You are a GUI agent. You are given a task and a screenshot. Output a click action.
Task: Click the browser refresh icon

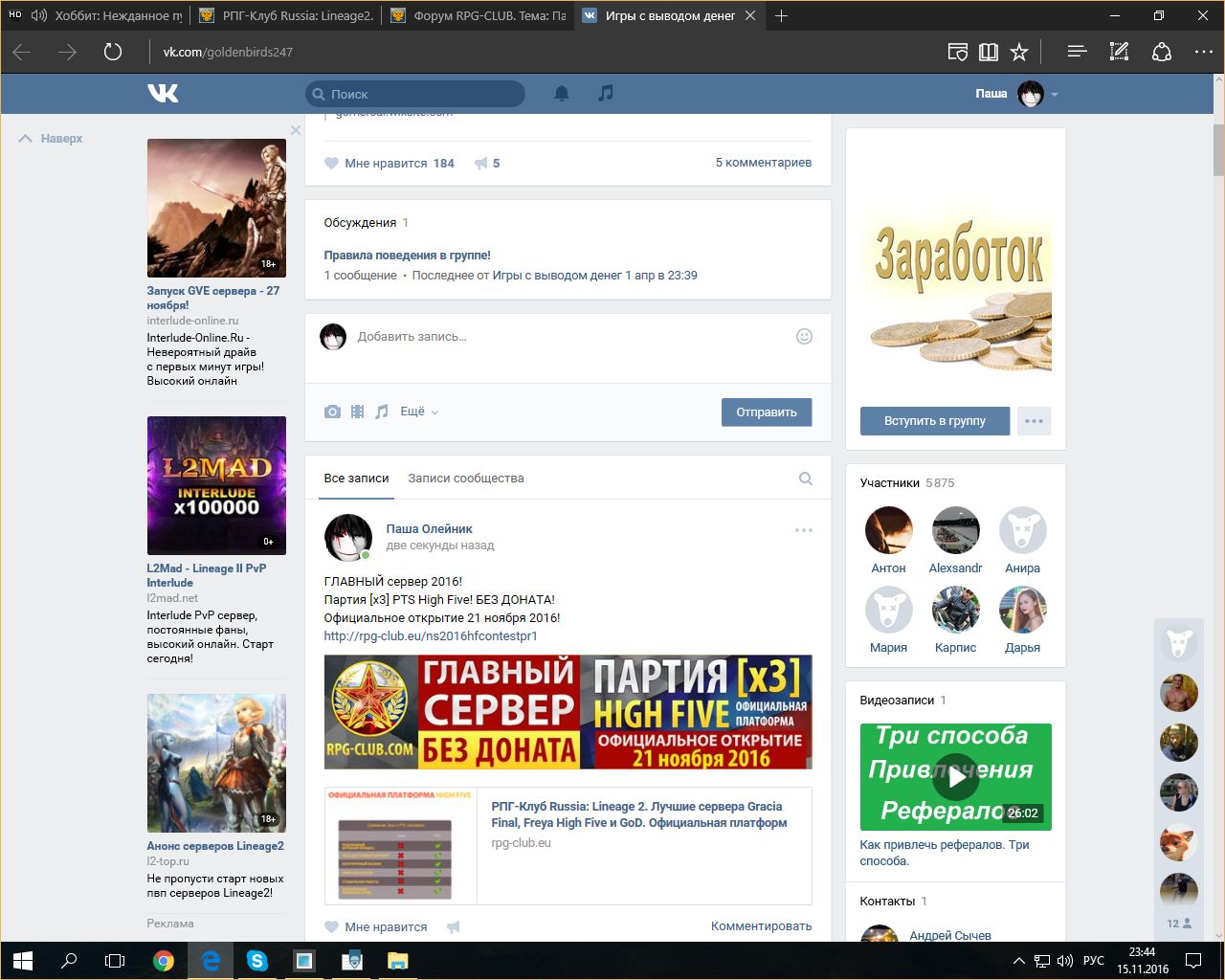tap(113, 52)
